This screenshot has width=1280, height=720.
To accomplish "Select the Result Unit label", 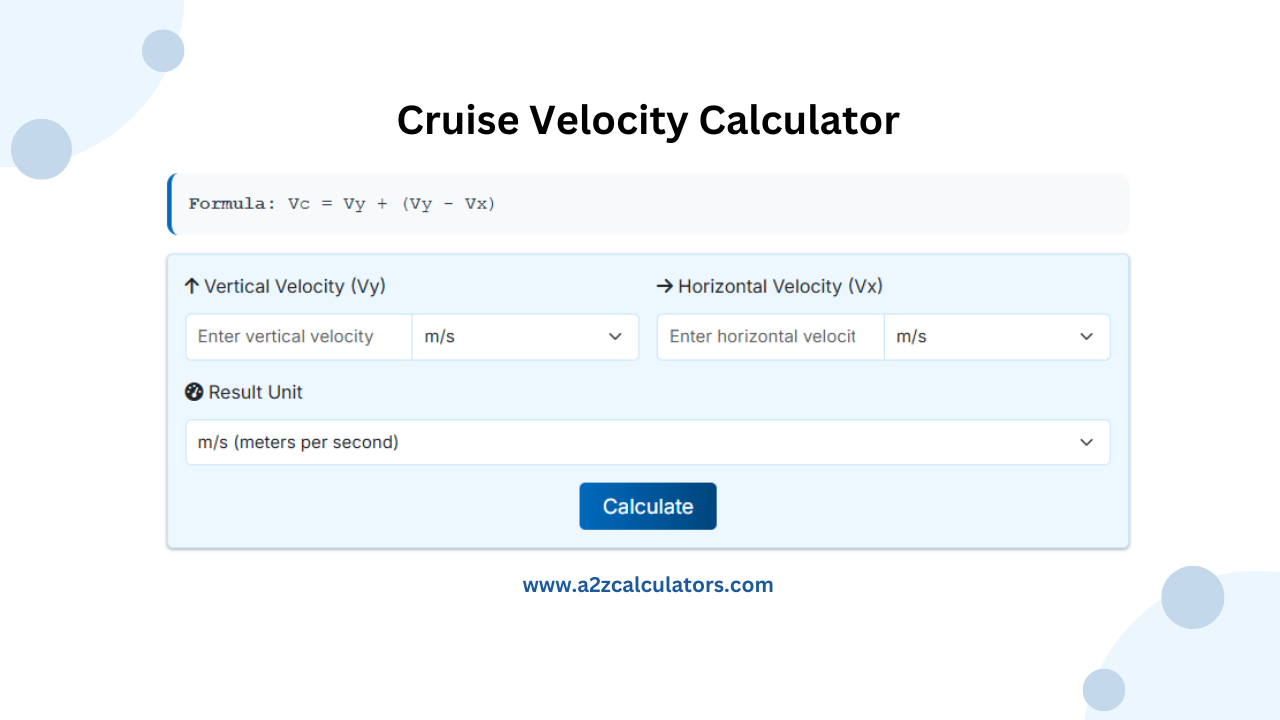I will [x=255, y=392].
